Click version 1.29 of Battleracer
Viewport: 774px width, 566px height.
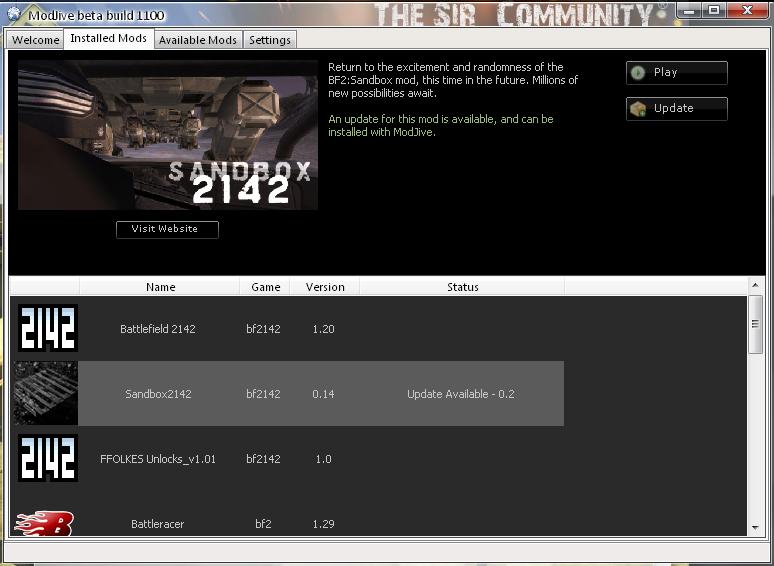pos(323,524)
